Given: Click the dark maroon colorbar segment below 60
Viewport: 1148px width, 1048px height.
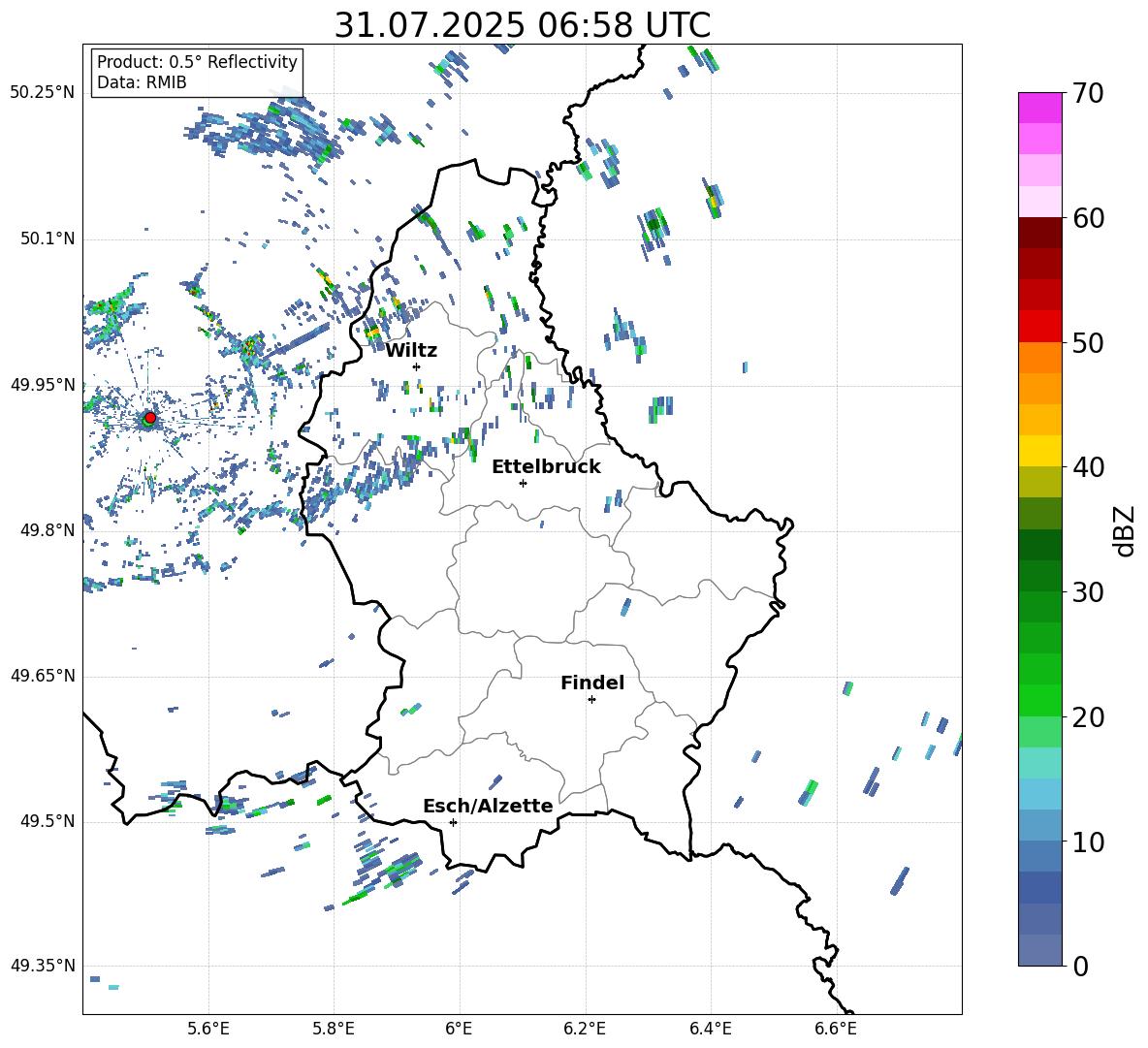Looking at the screenshot, I should (1039, 233).
